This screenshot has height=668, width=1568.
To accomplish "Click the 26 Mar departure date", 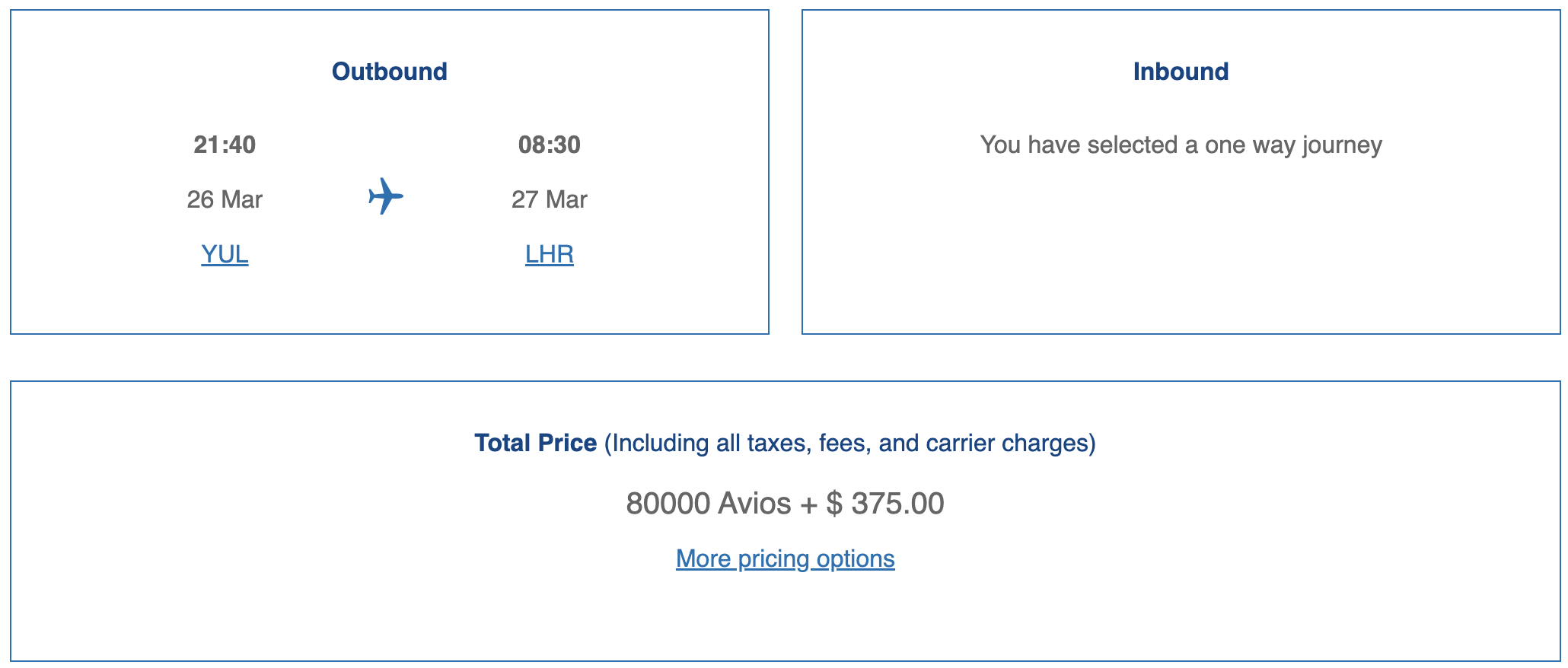I will coord(225,199).
